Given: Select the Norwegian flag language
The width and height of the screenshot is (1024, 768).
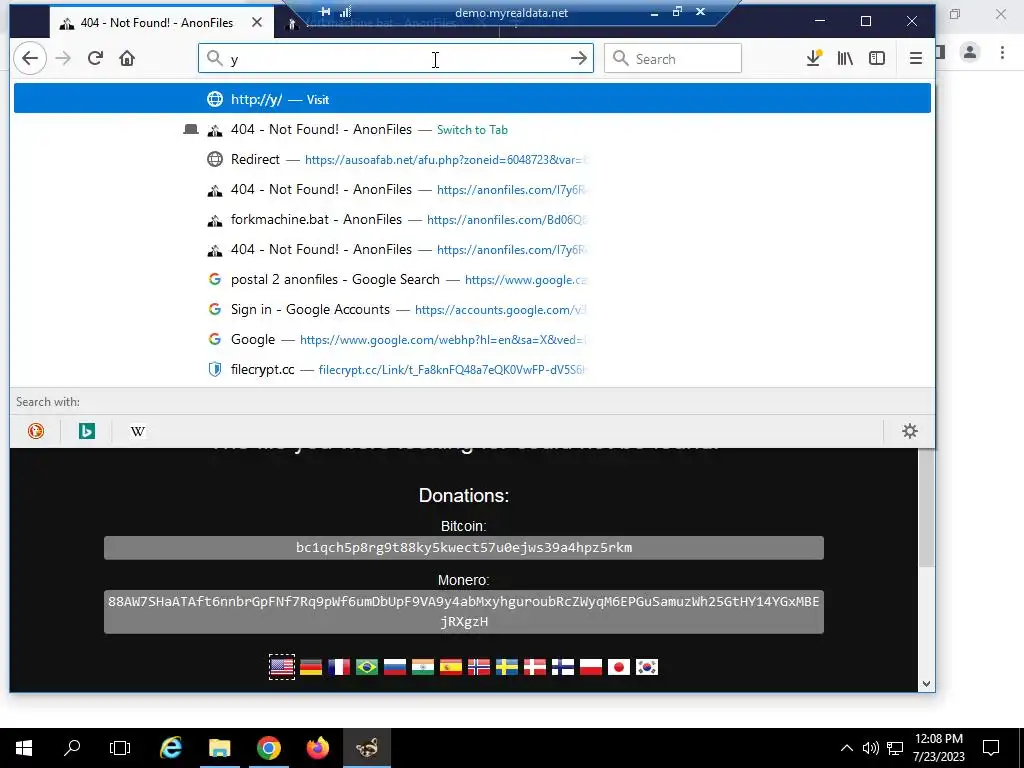Looking at the screenshot, I should click(479, 667).
